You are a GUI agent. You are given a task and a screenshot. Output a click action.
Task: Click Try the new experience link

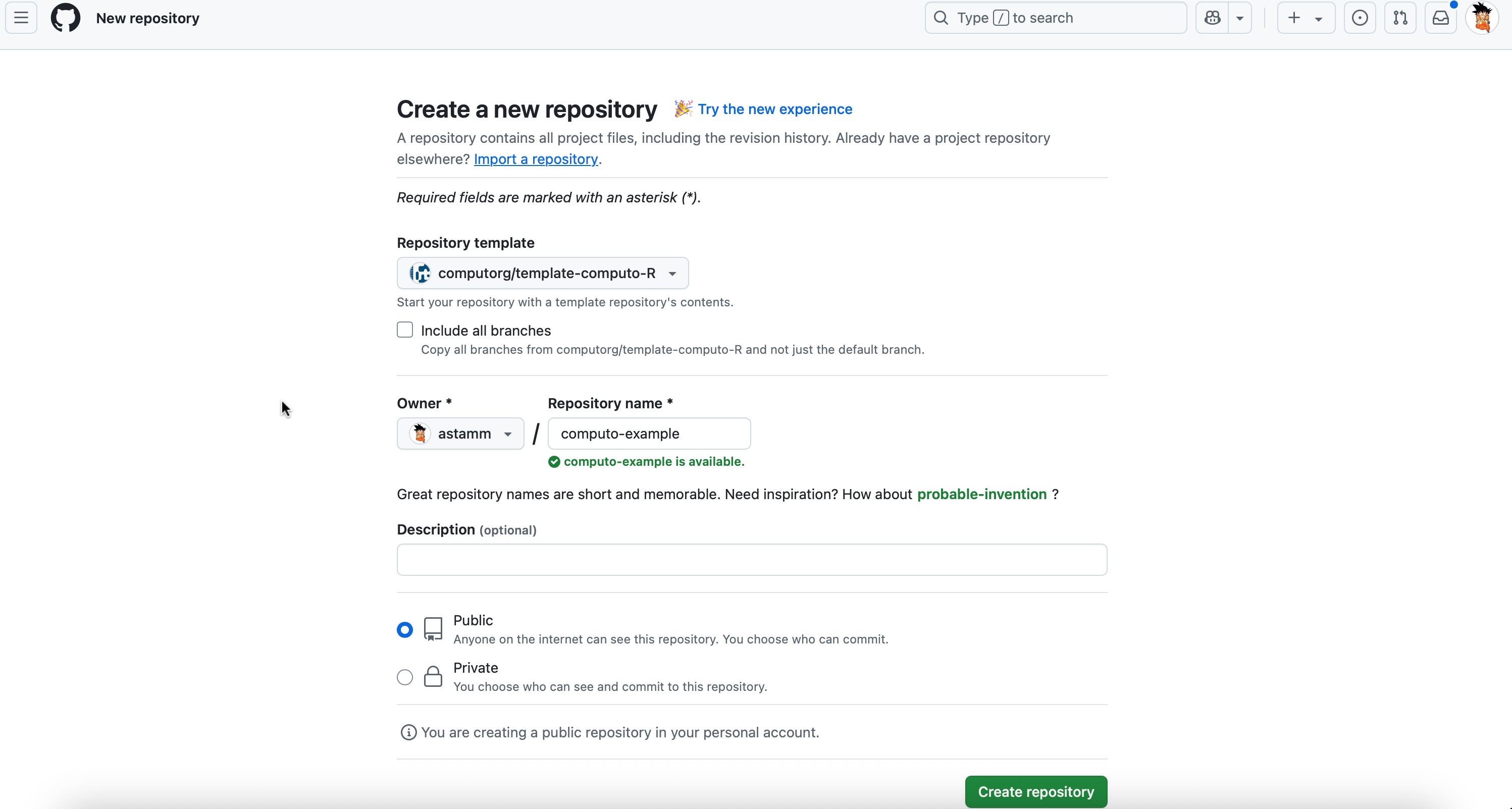tap(774, 109)
